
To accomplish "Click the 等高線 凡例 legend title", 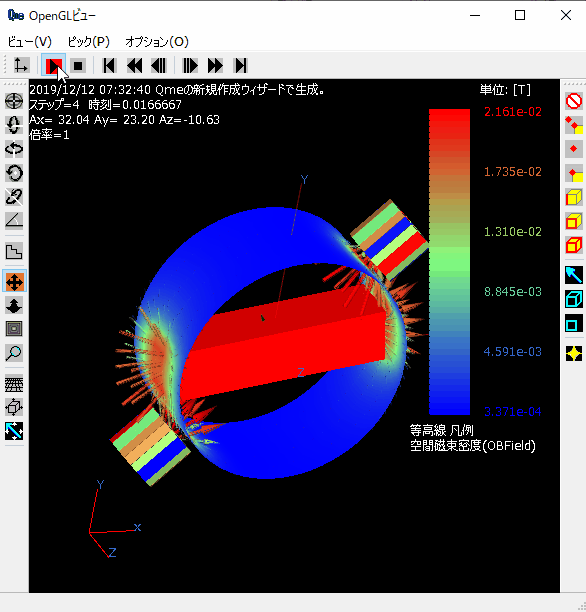I will pos(442,431).
